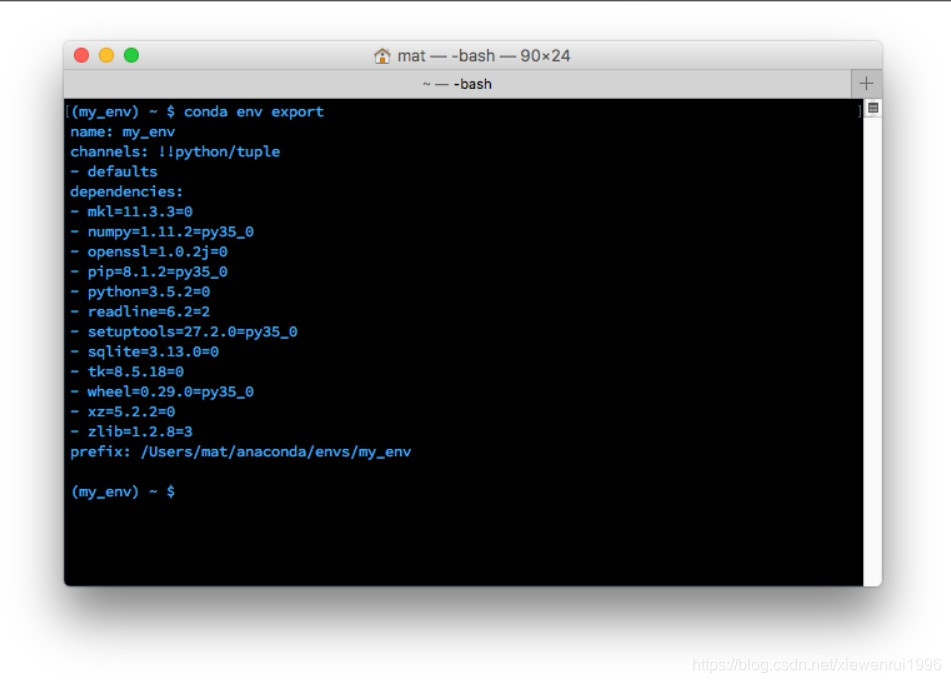Maximize the Terminal with green button
951x683 pixels.
[x=131, y=55]
